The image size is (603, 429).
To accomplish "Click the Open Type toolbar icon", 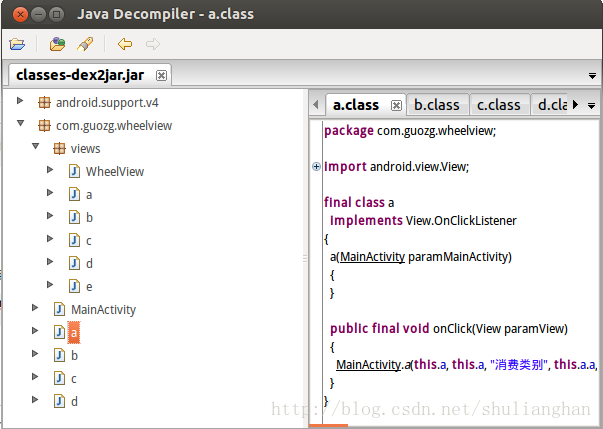I will 57,44.
